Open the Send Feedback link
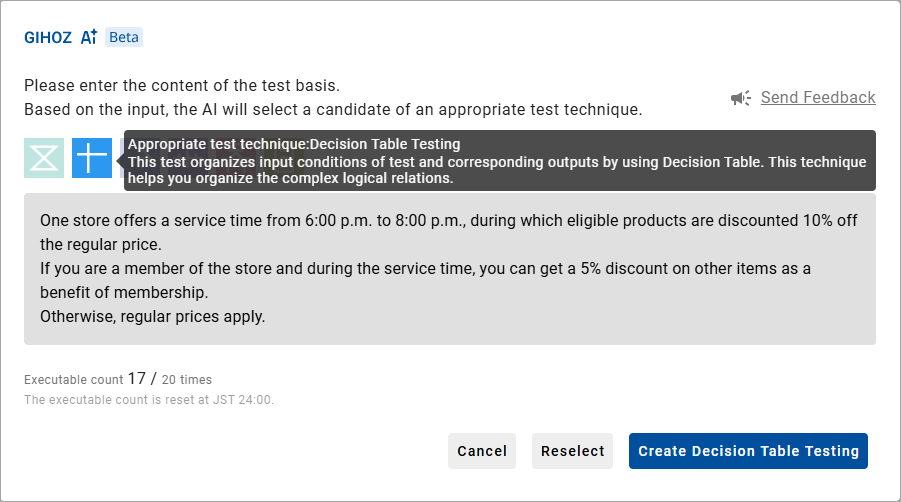The width and height of the screenshot is (901, 502). 817,98
